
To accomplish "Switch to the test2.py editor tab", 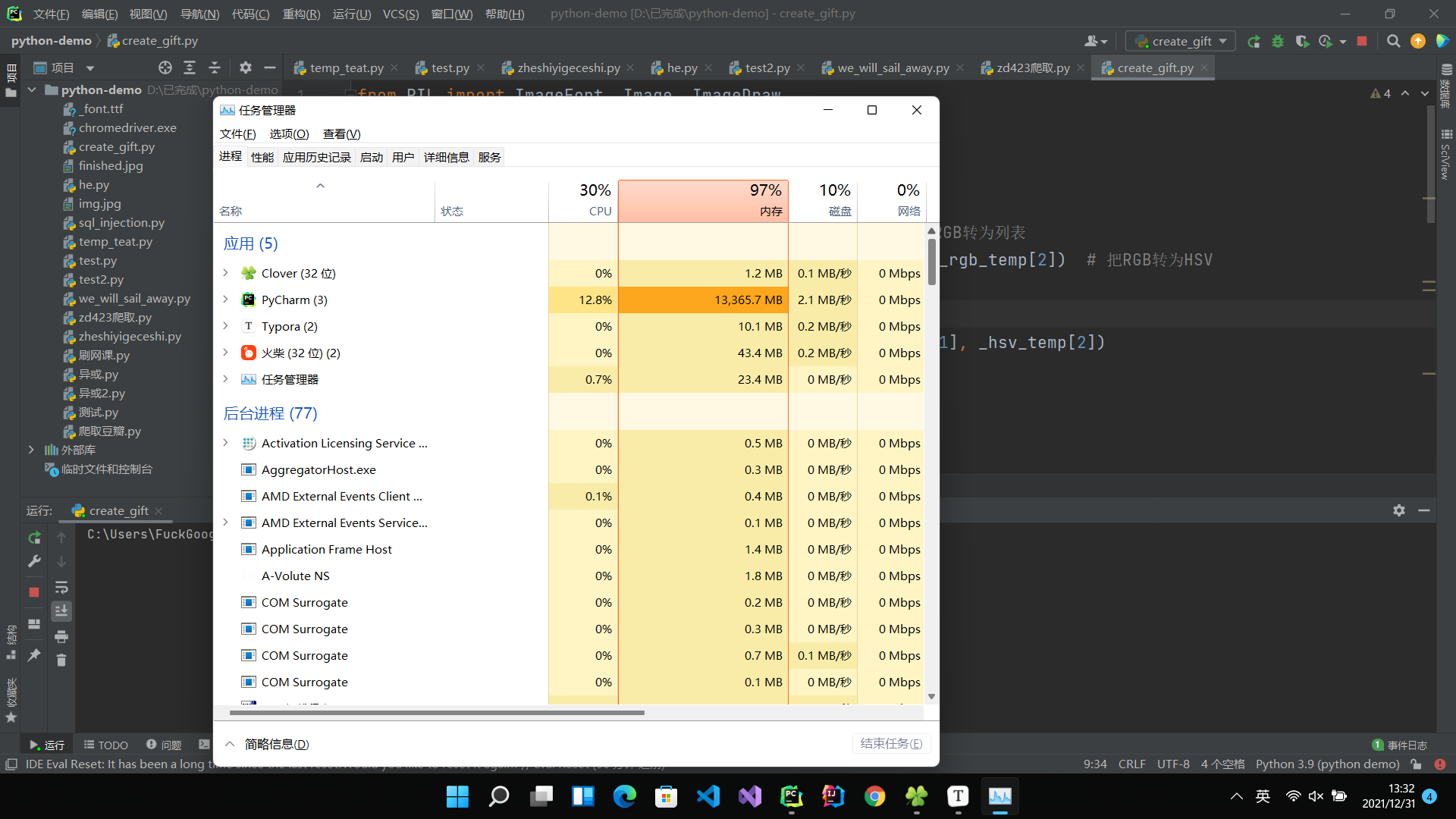I will tap(767, 67).
